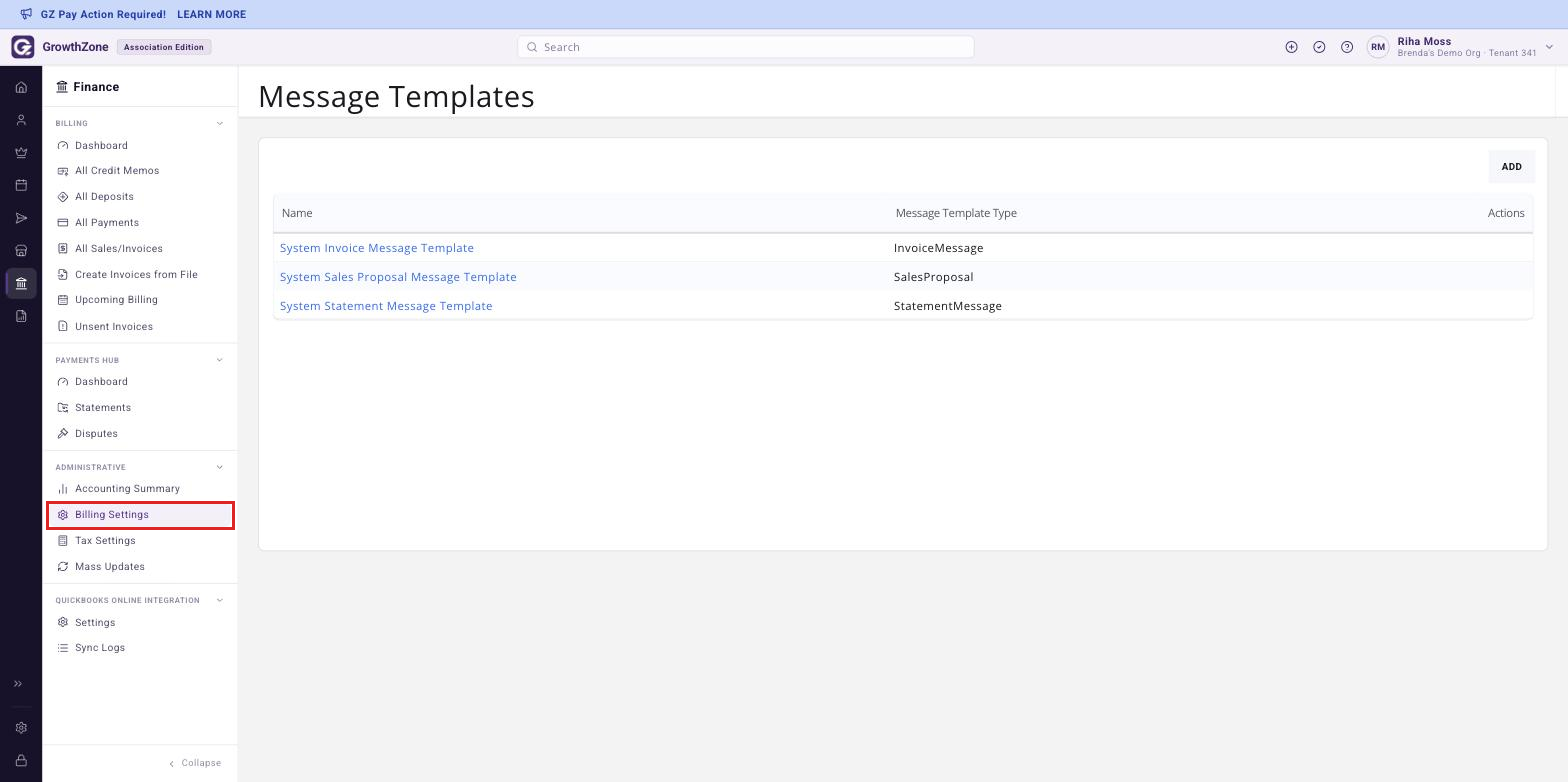The image size is (1568, 782).
Task: Click Collapse at sidebar bottom
Action: 195,763
